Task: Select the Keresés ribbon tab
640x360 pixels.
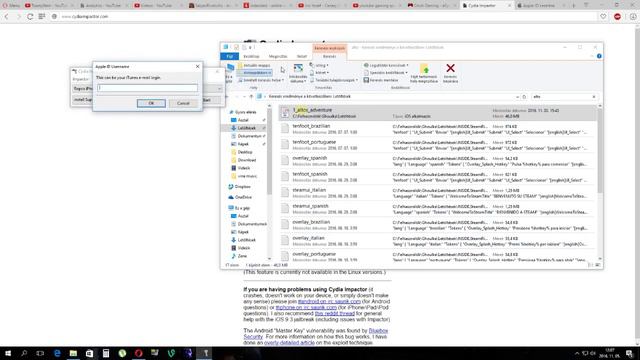Action: (329, 56)
